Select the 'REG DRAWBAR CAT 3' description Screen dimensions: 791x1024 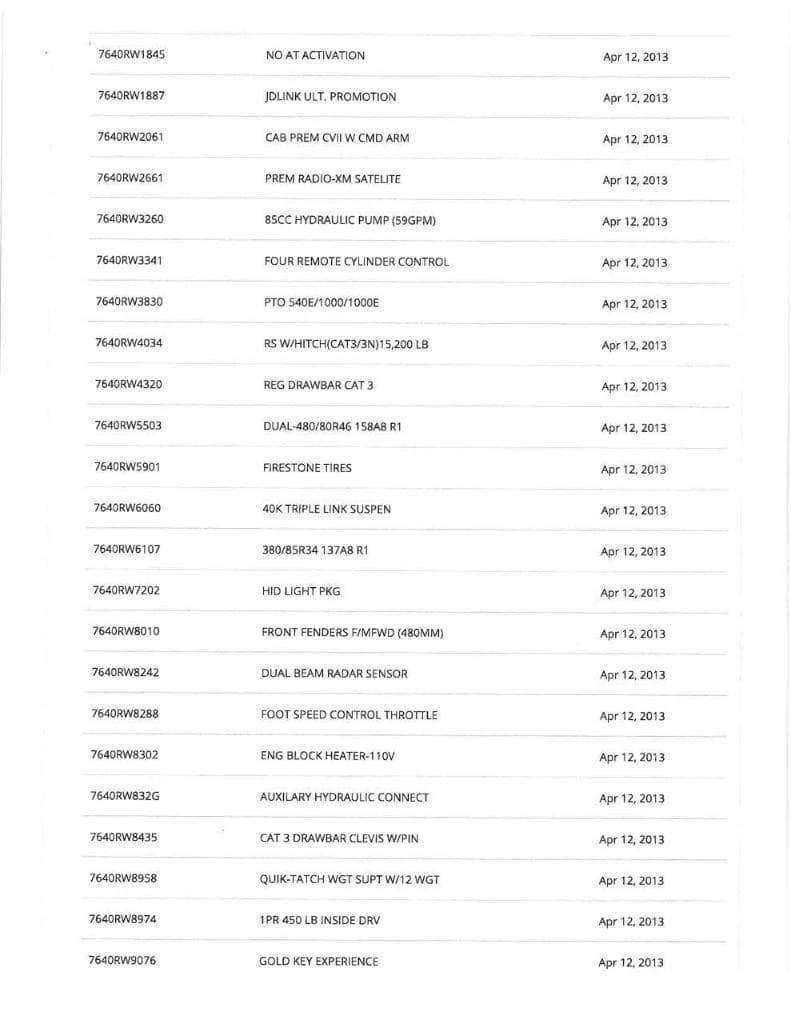[x=318, y=385]
